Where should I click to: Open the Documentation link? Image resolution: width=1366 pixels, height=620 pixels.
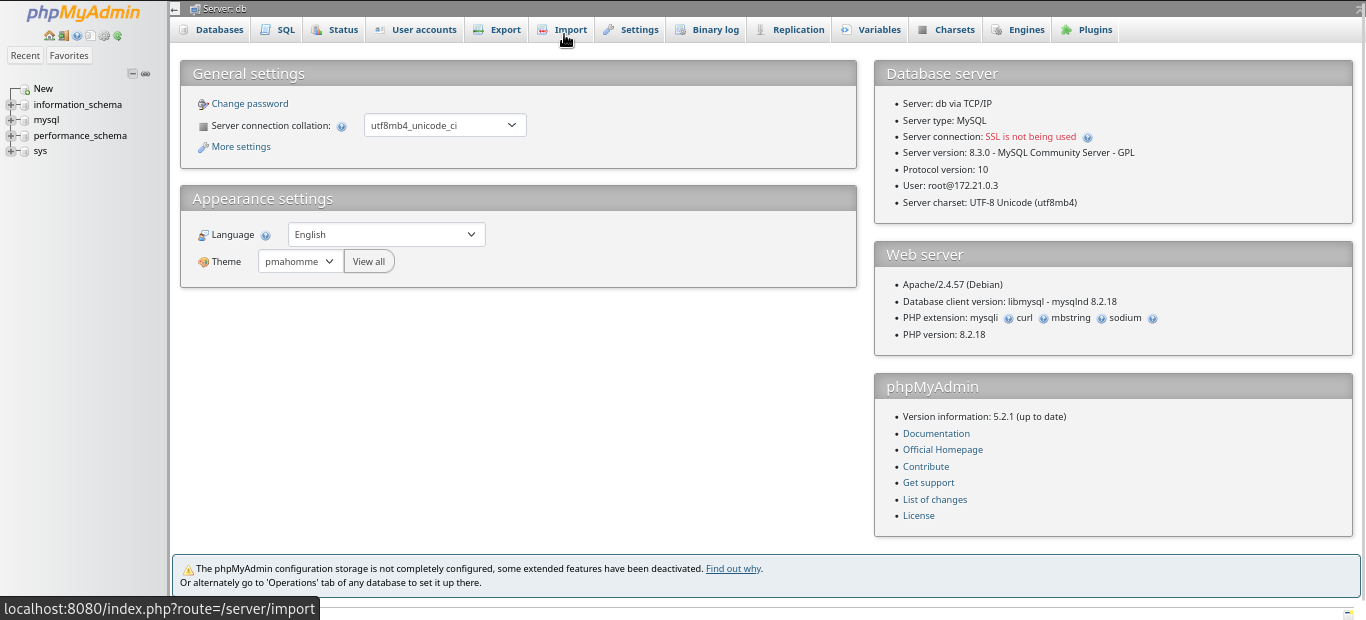click(936, 434)
